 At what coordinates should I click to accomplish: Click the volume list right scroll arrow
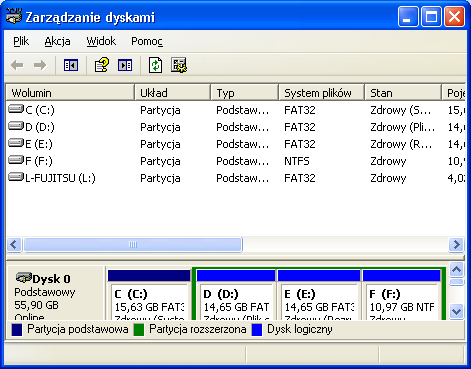pos(456,245)
